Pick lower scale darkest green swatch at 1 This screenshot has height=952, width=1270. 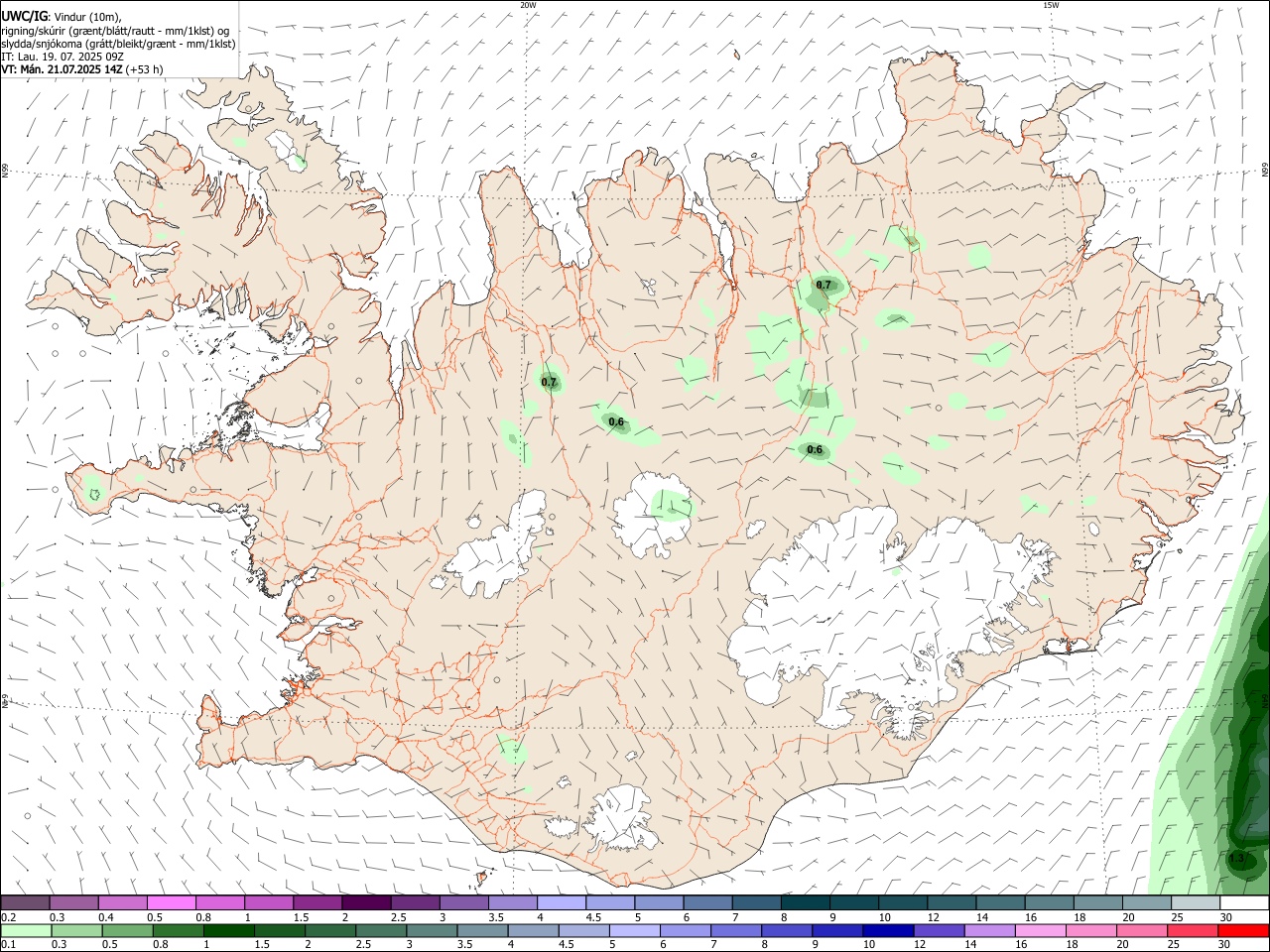click(228, 930)
